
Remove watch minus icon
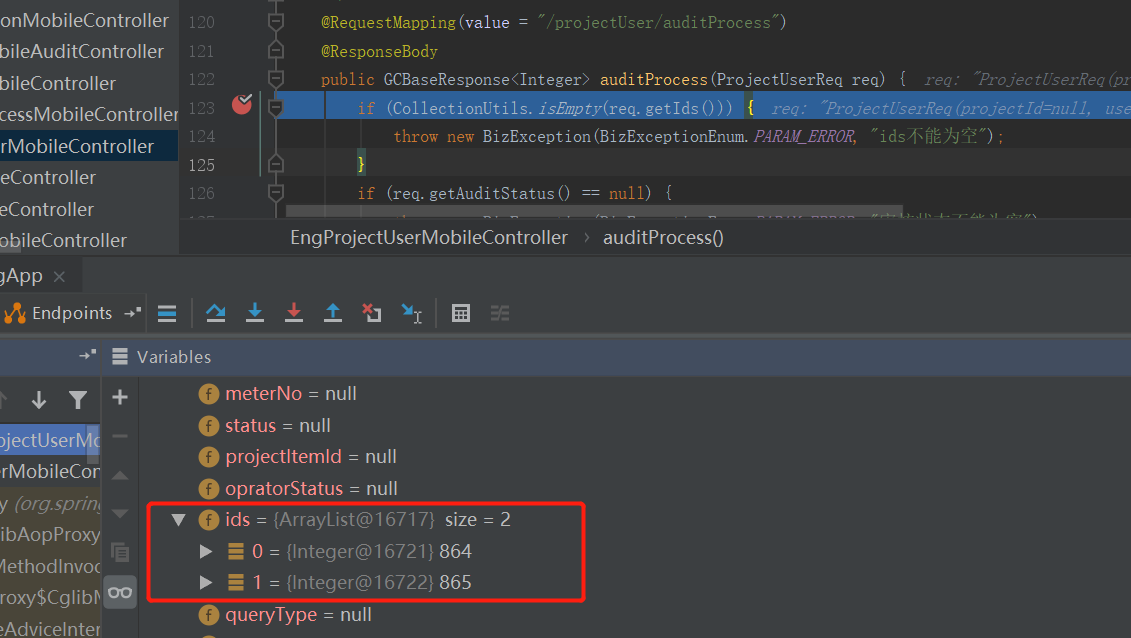coord(120,436)
